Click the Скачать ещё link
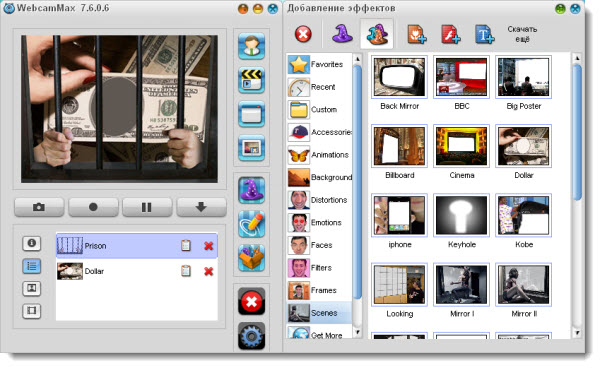The image size is (600, 368). coord(522,34)
